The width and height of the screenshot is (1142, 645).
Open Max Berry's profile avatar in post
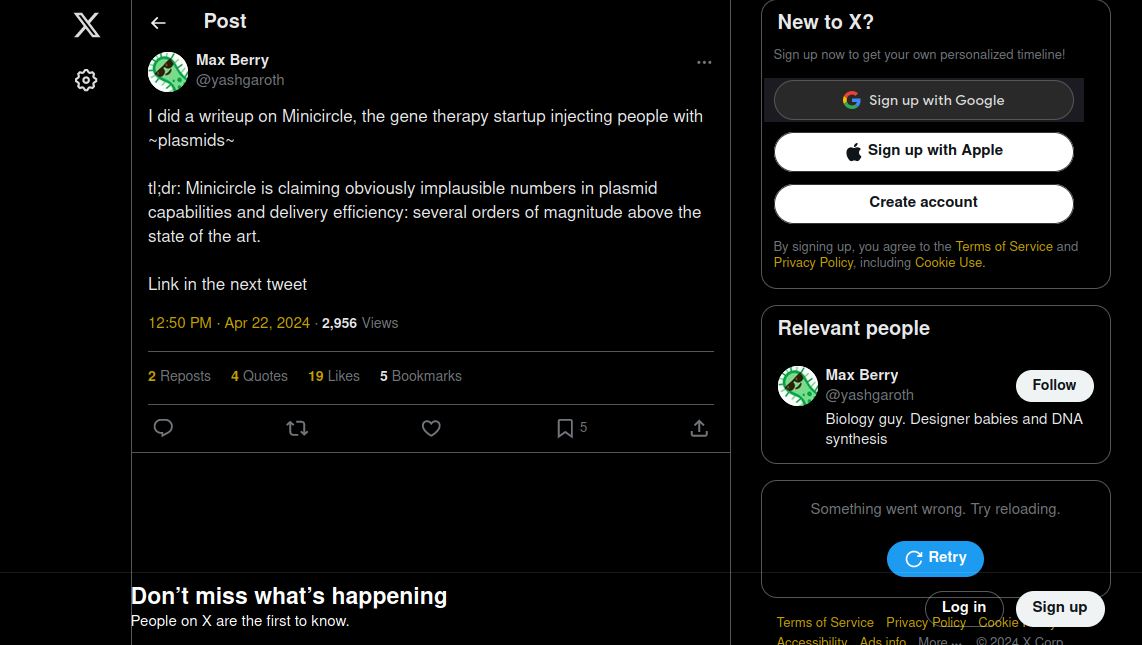[168, 71]
